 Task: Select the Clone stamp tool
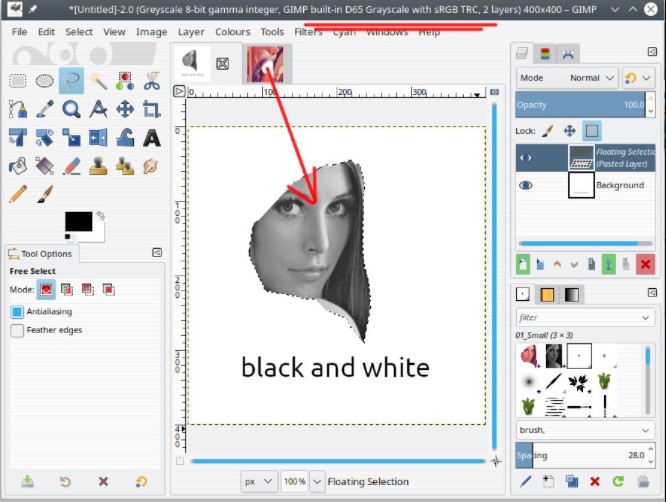coord(98,166)
